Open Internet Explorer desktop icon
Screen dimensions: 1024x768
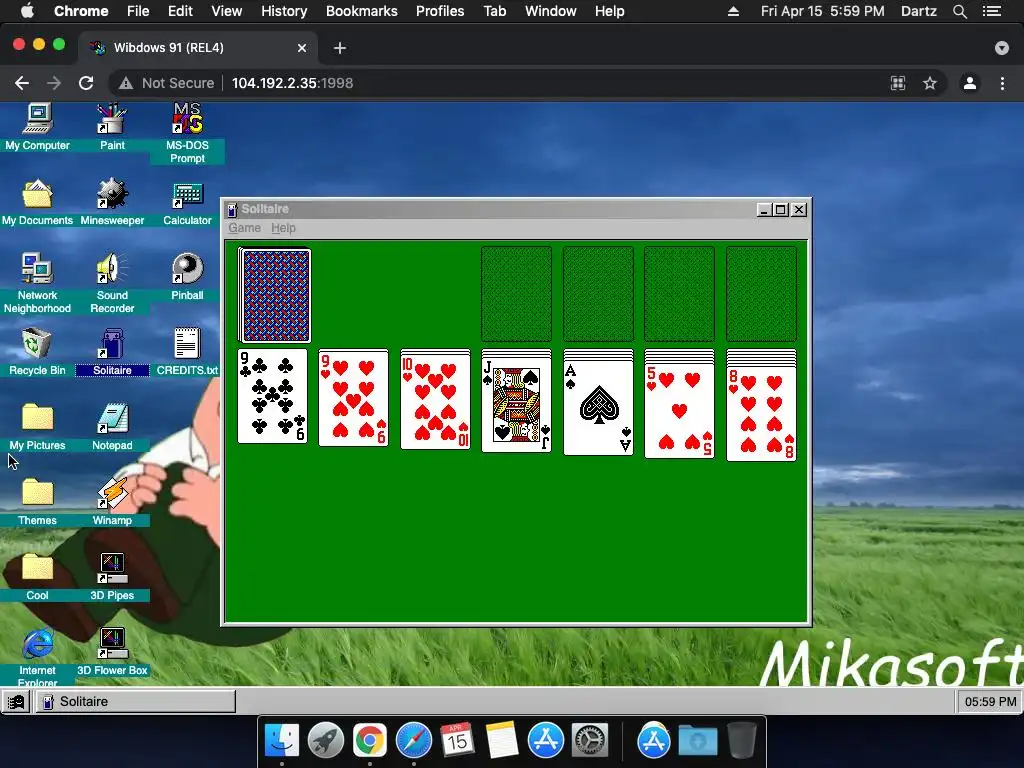(37, 656)
